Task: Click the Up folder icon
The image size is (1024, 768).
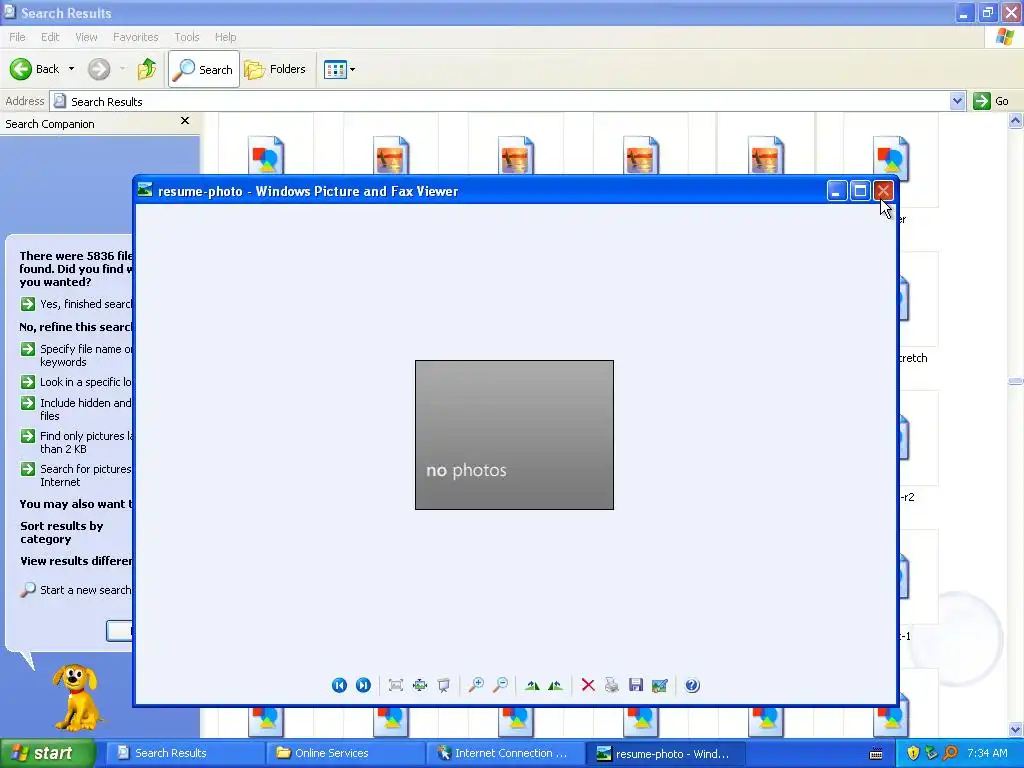Action: click(x=147, y=69)
